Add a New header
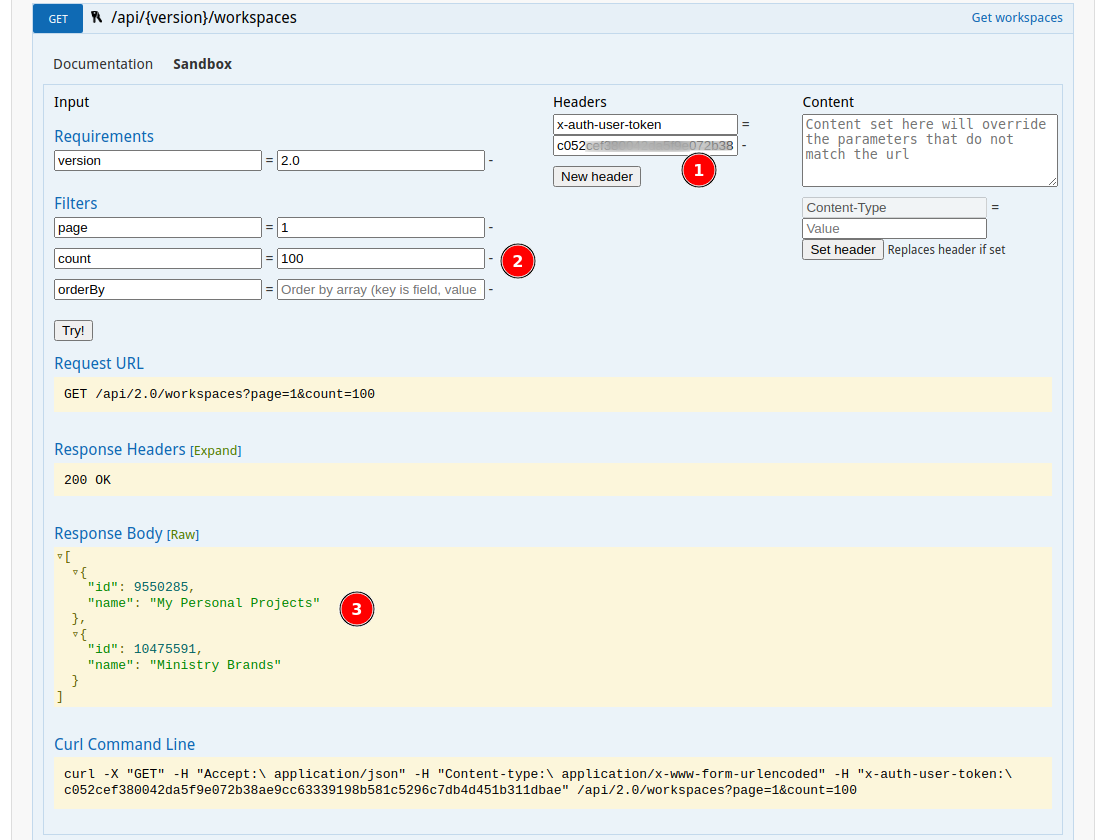The image size is (1104, 840). click(596, 177)
